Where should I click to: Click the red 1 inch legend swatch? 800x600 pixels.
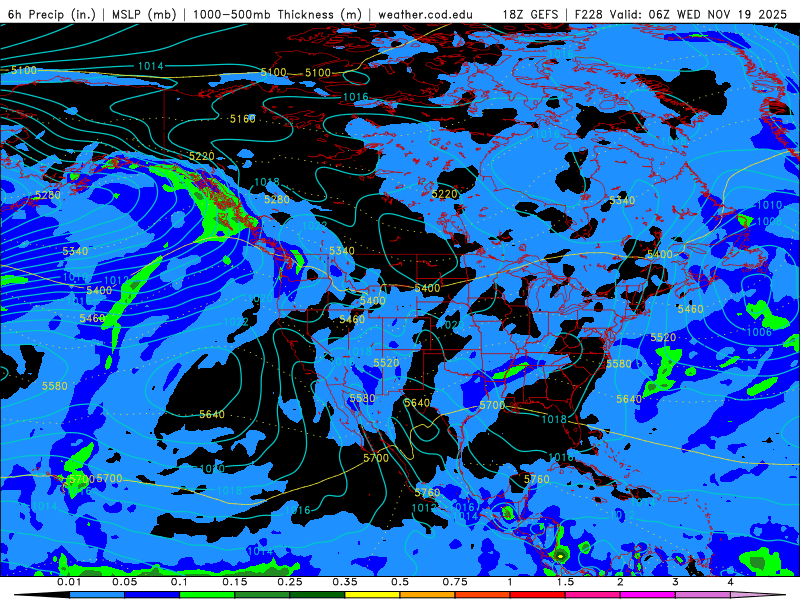[x=538, y=595]
